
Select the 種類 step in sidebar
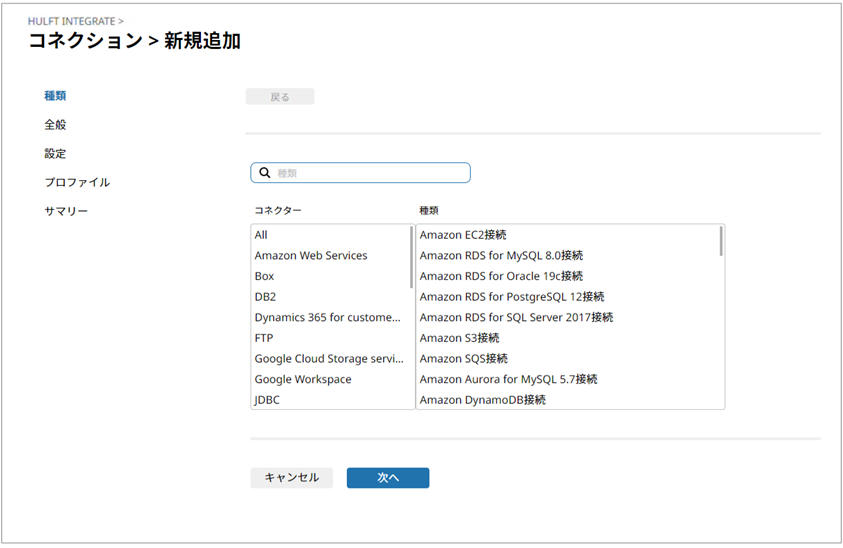click(55, 96)
